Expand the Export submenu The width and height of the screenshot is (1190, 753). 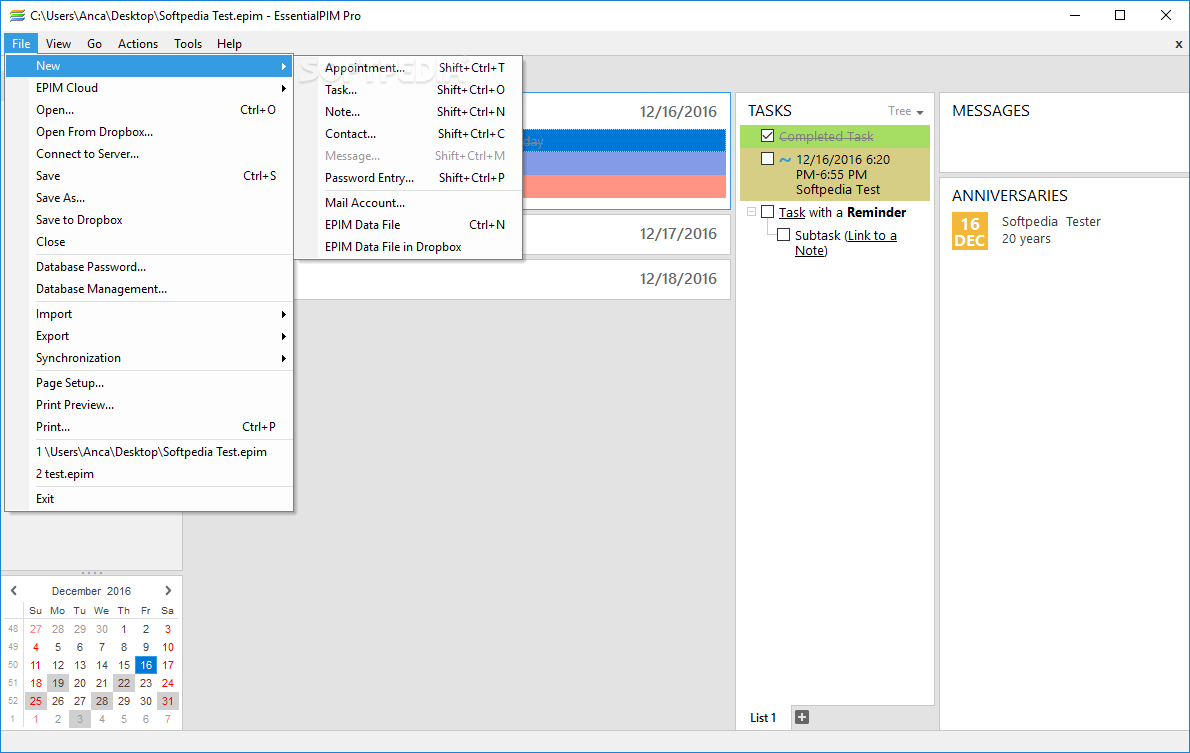[150, 336]
